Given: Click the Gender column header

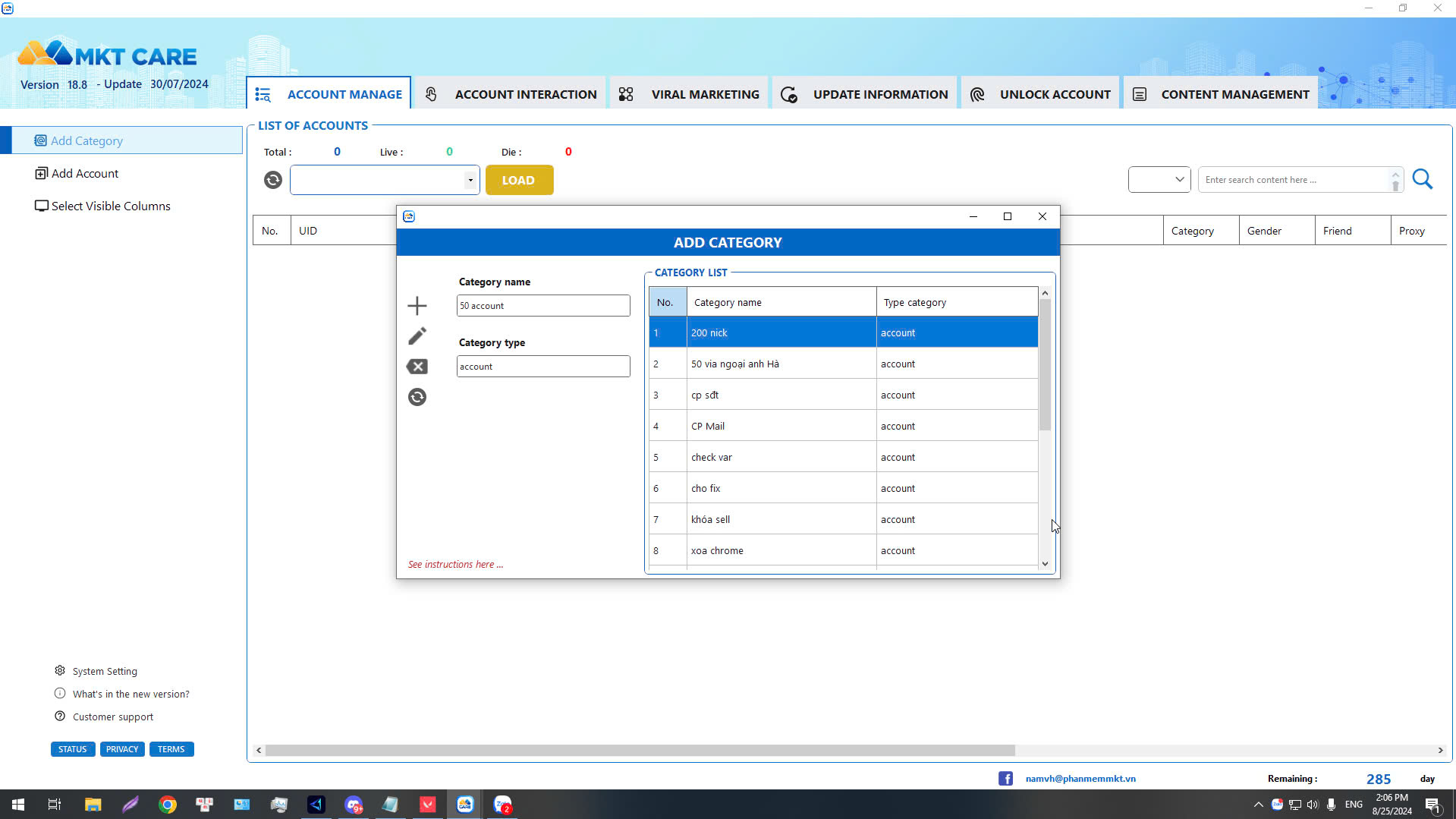Looking at the screenshot, I should coord(1277,231).
